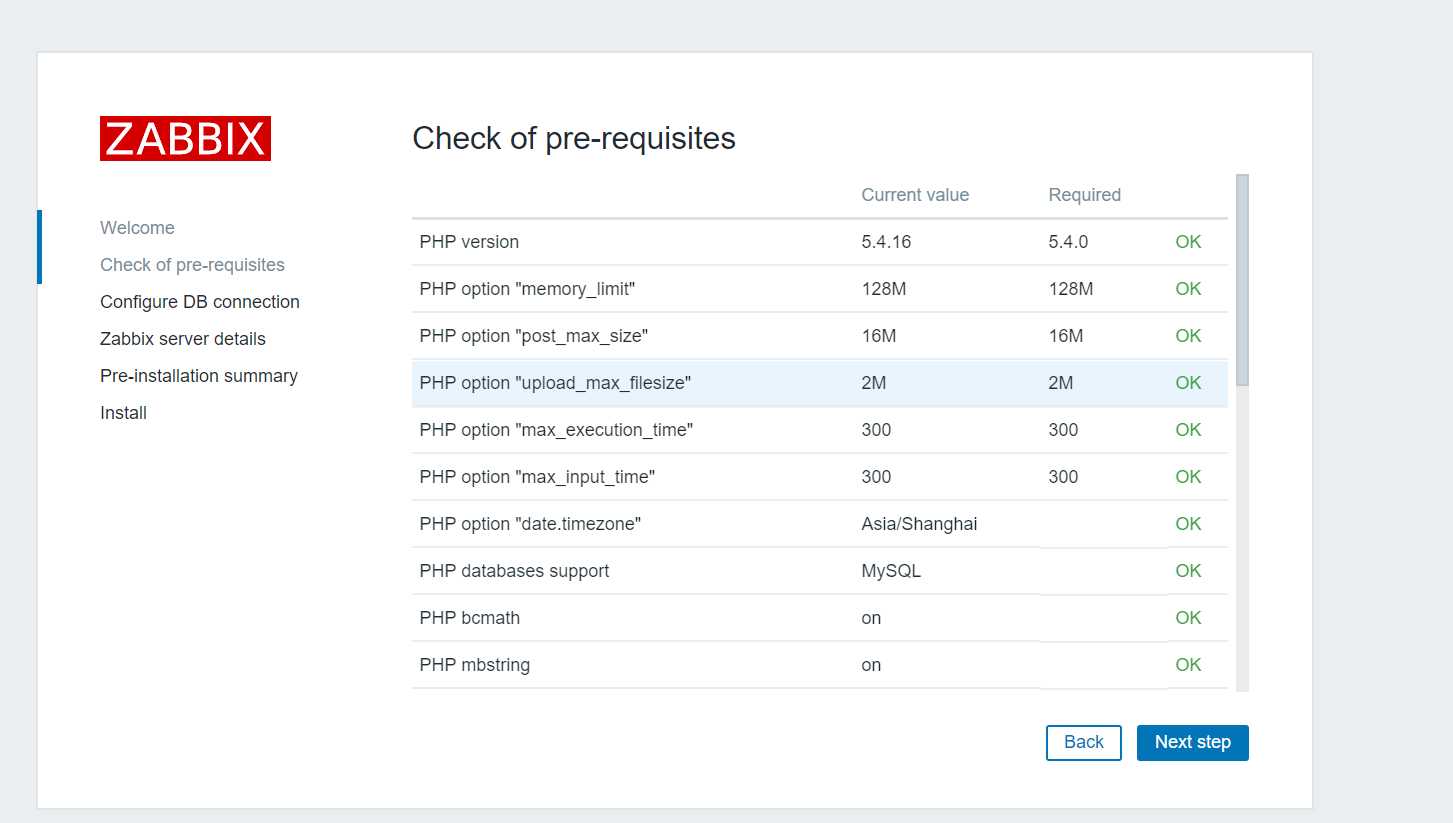Click PHP option "max_execution_time" label
The width and height of the screenshot is (1453, 823).
click(x=556, y=430)
